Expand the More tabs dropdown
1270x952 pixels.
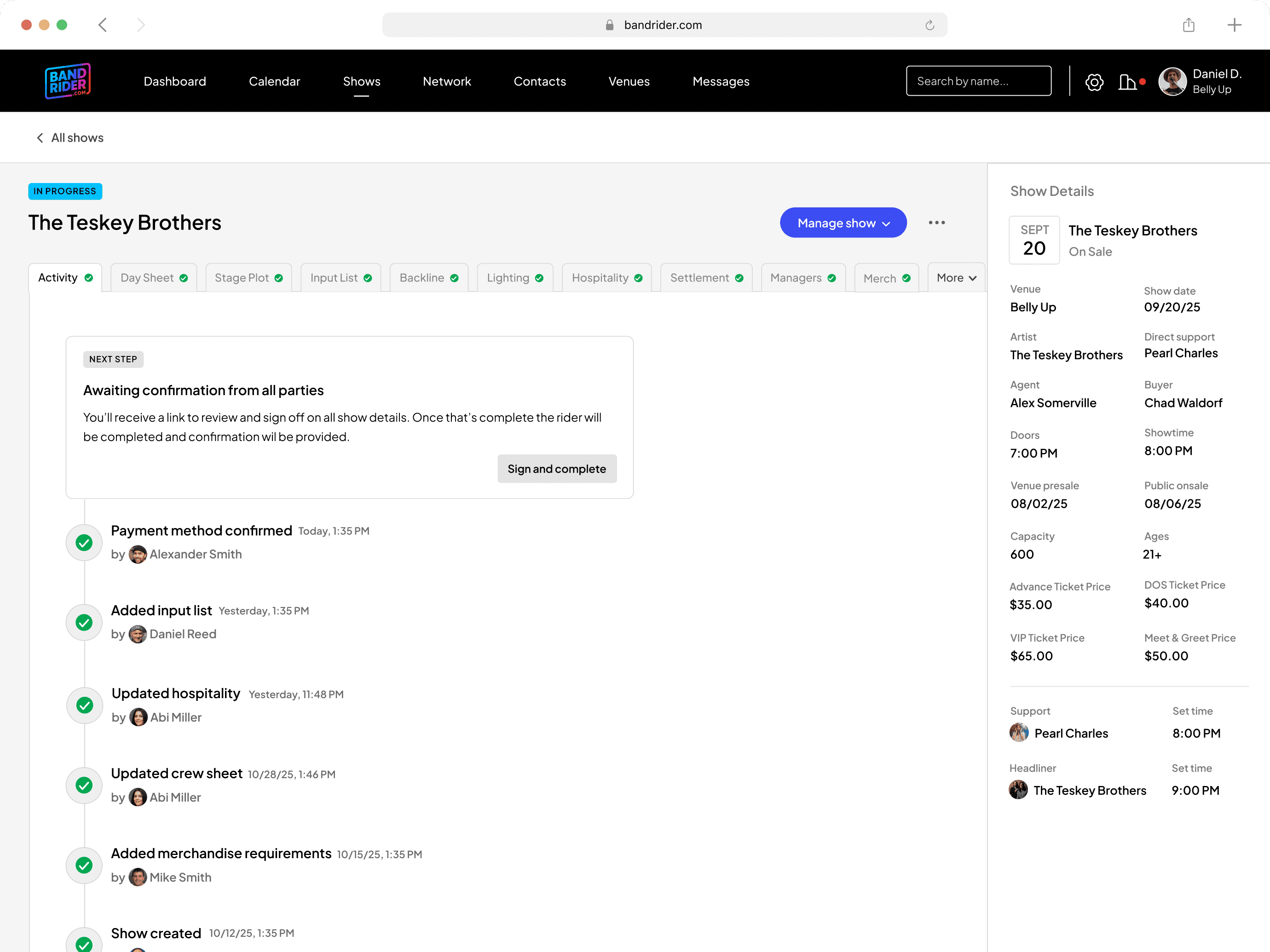tap(956, 278)
